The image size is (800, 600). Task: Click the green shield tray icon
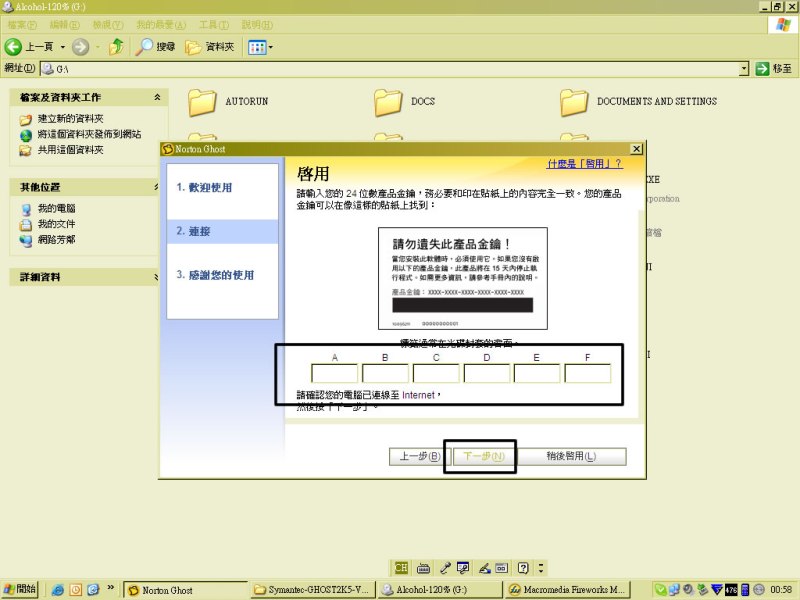(660, 590)
